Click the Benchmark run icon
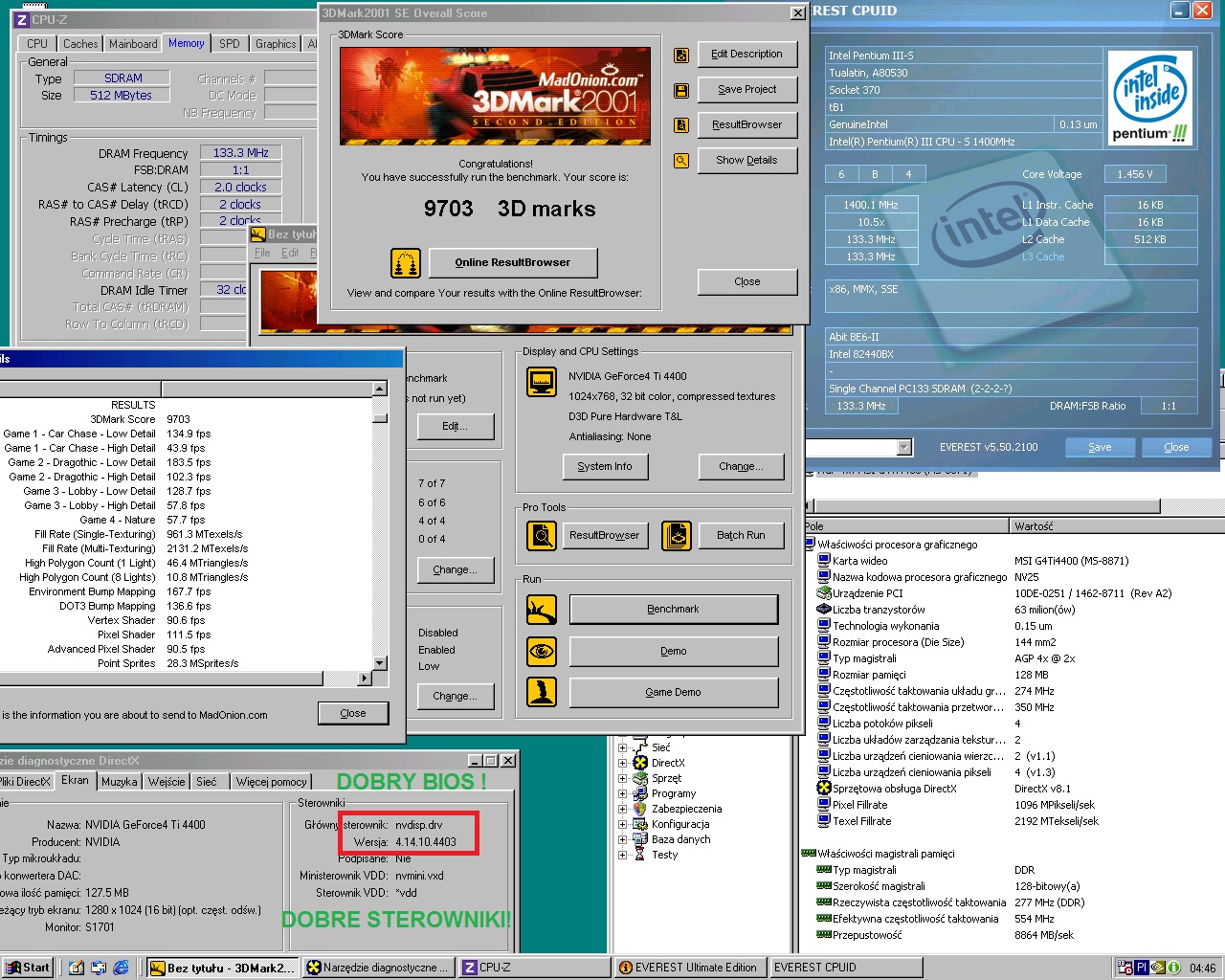 (x=542, y=610)
